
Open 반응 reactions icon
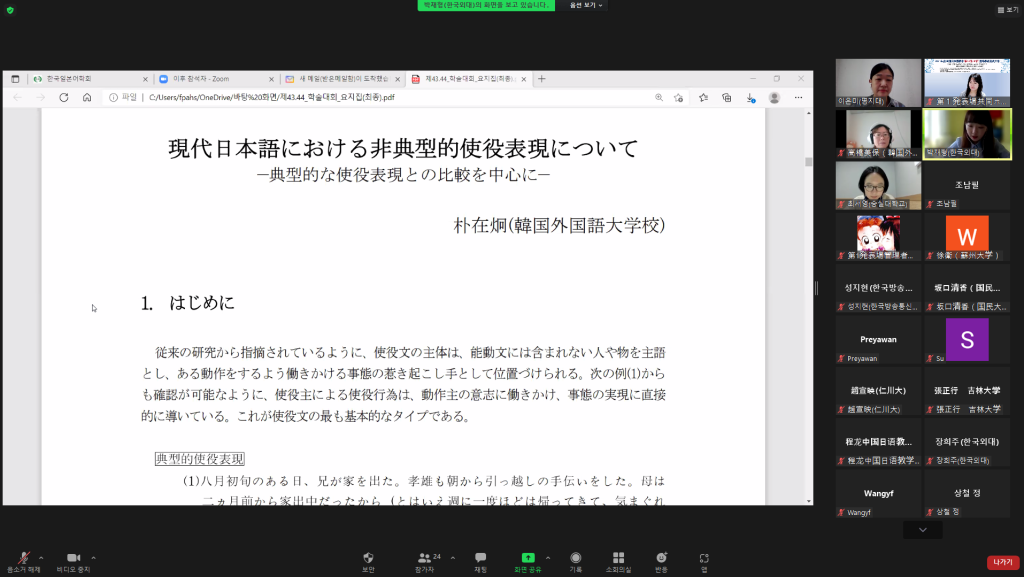pyautogui.click(x=662, y=562)
